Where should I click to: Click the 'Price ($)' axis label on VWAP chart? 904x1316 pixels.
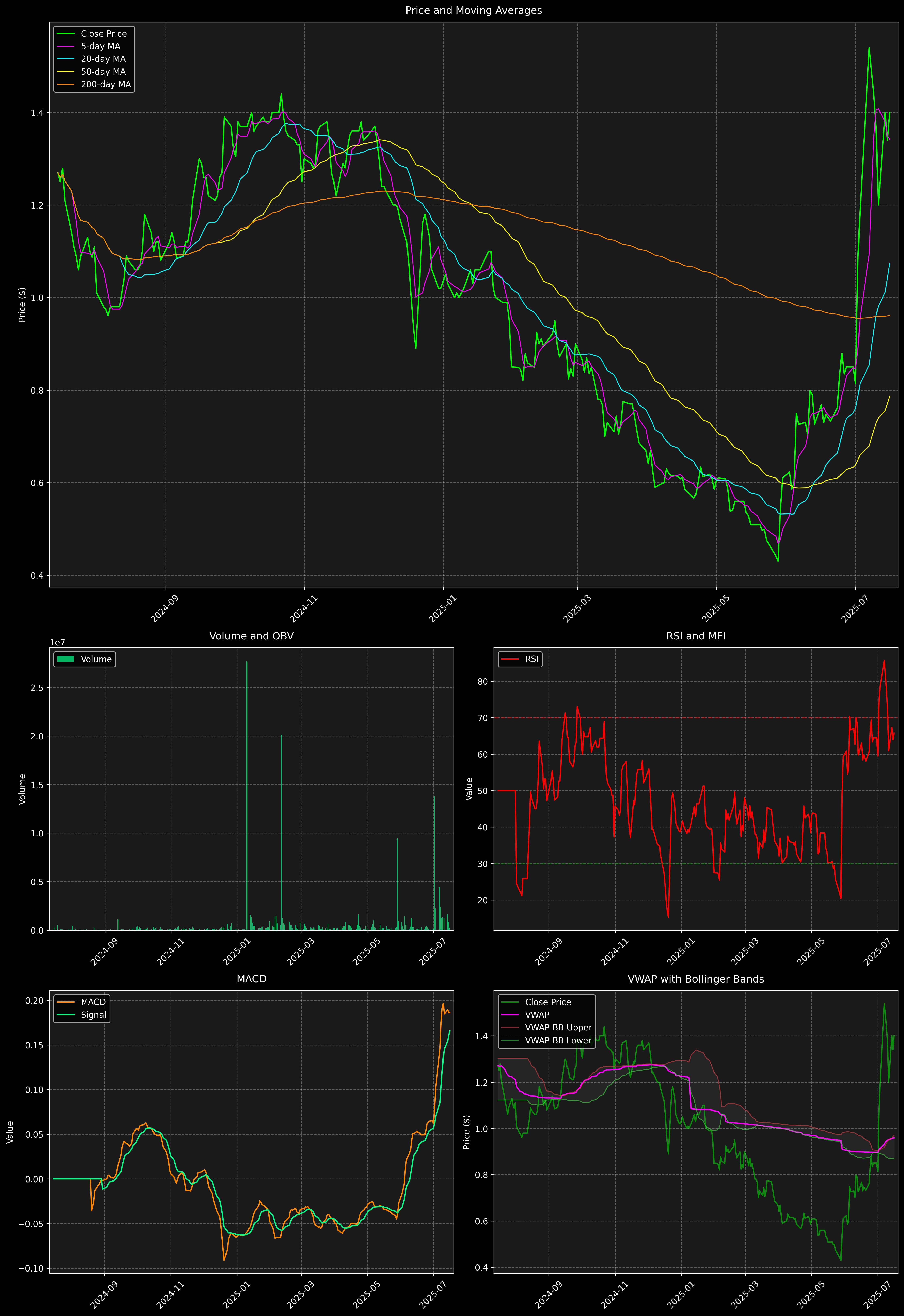click(467, 1132)
